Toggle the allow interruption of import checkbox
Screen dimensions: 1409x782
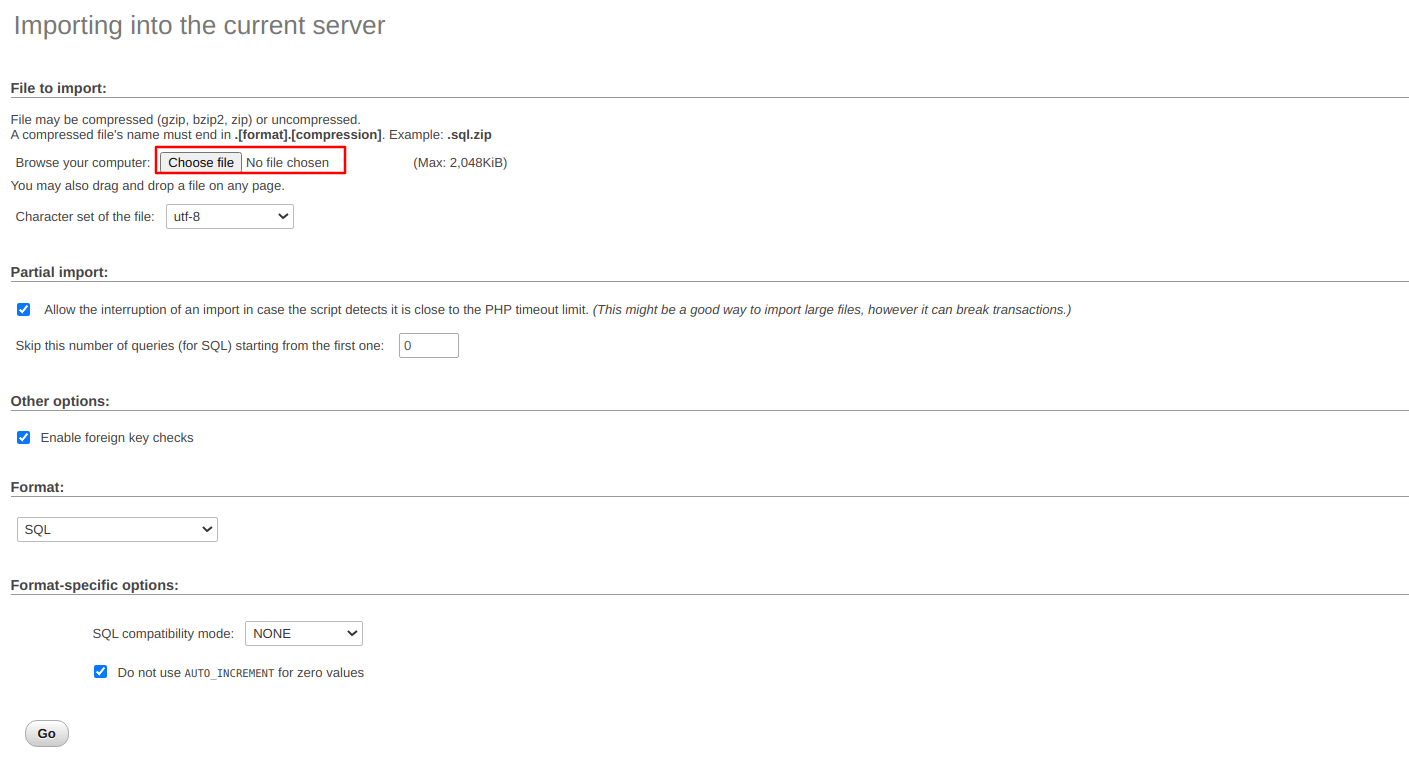[x=24, y=310]
